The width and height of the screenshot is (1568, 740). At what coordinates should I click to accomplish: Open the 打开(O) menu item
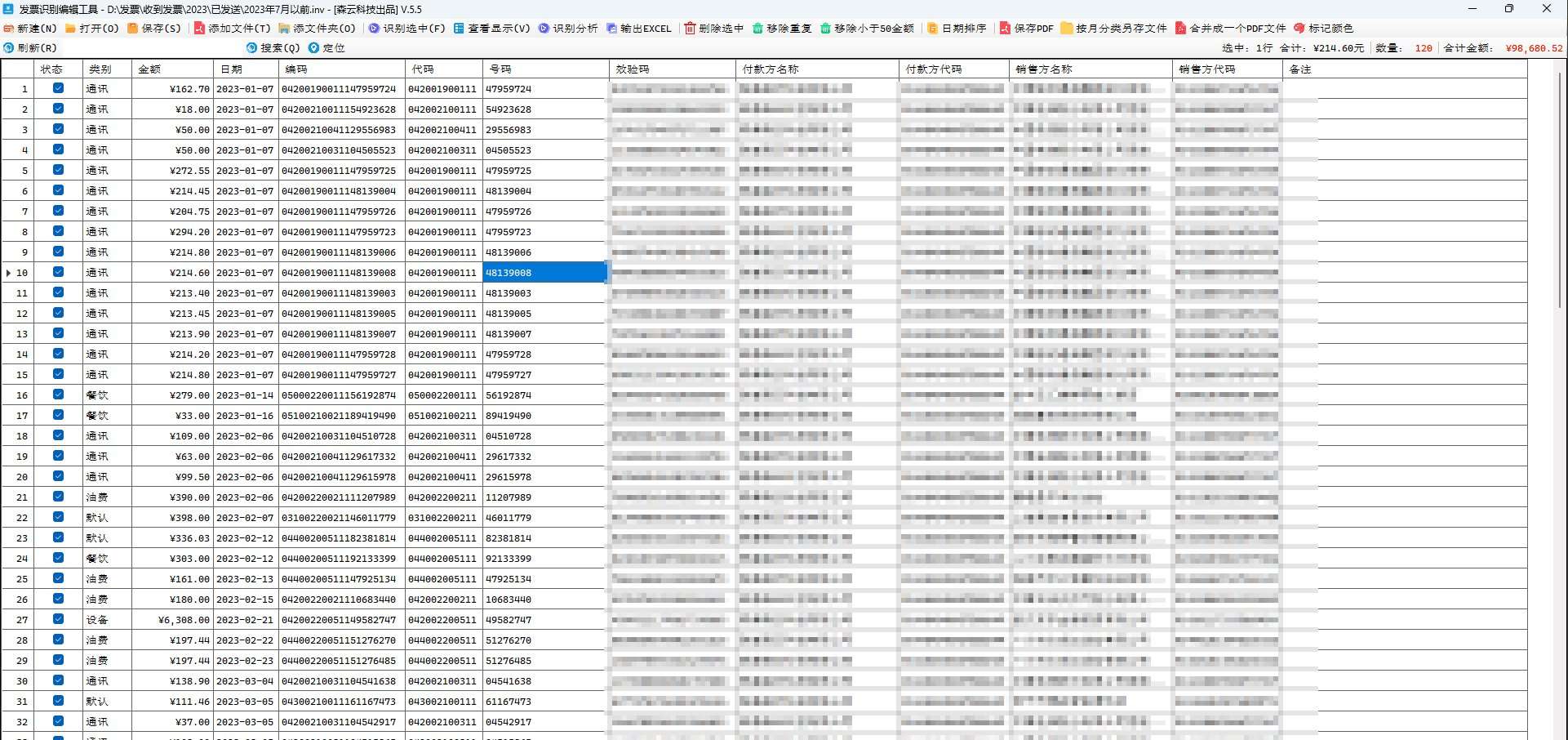91,29
